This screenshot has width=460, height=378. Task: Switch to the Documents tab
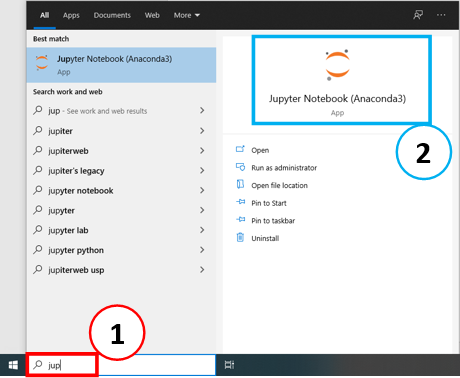tap(112, 15)
